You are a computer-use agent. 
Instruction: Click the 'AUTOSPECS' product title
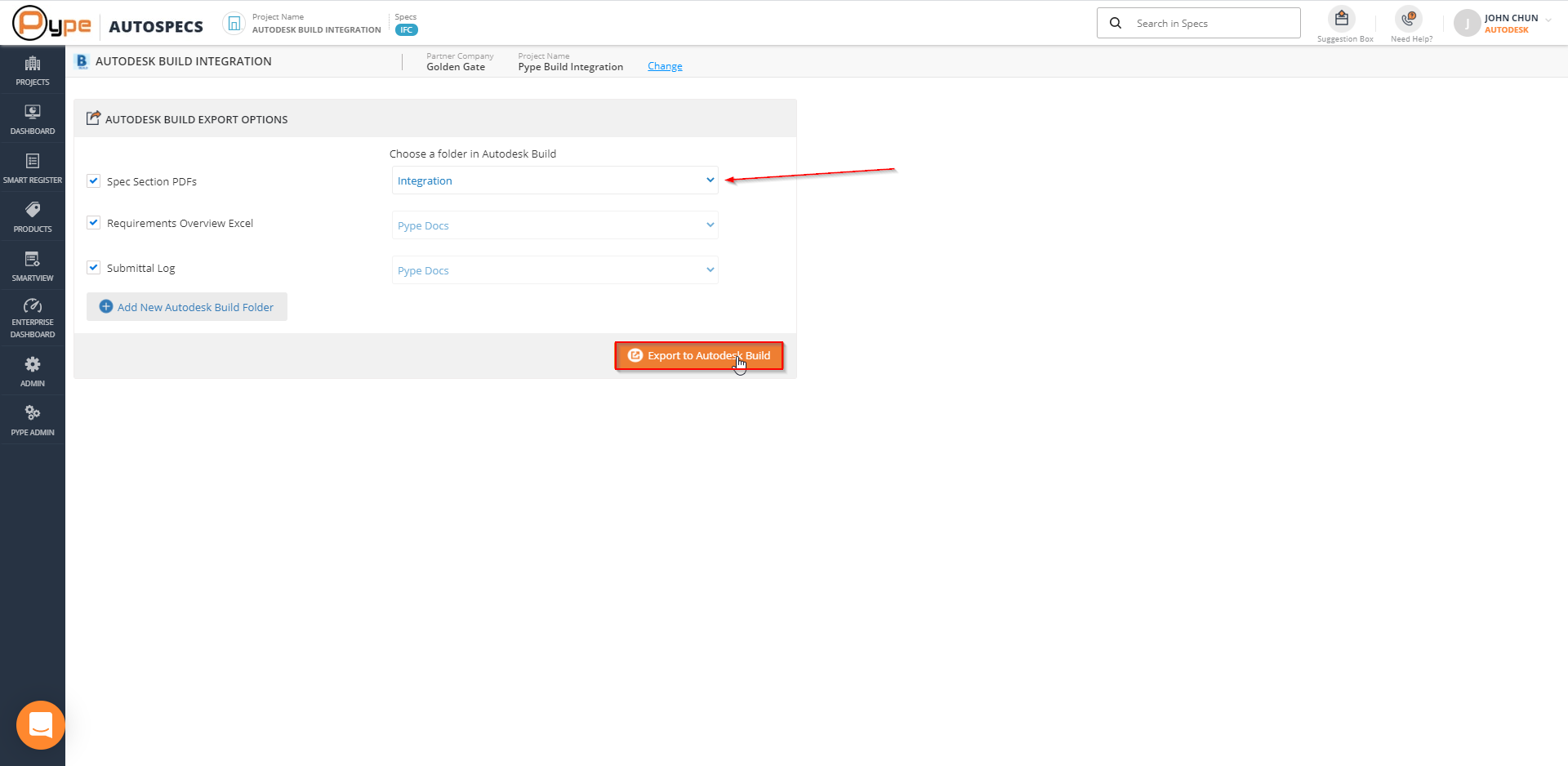(x=156, y=26)
